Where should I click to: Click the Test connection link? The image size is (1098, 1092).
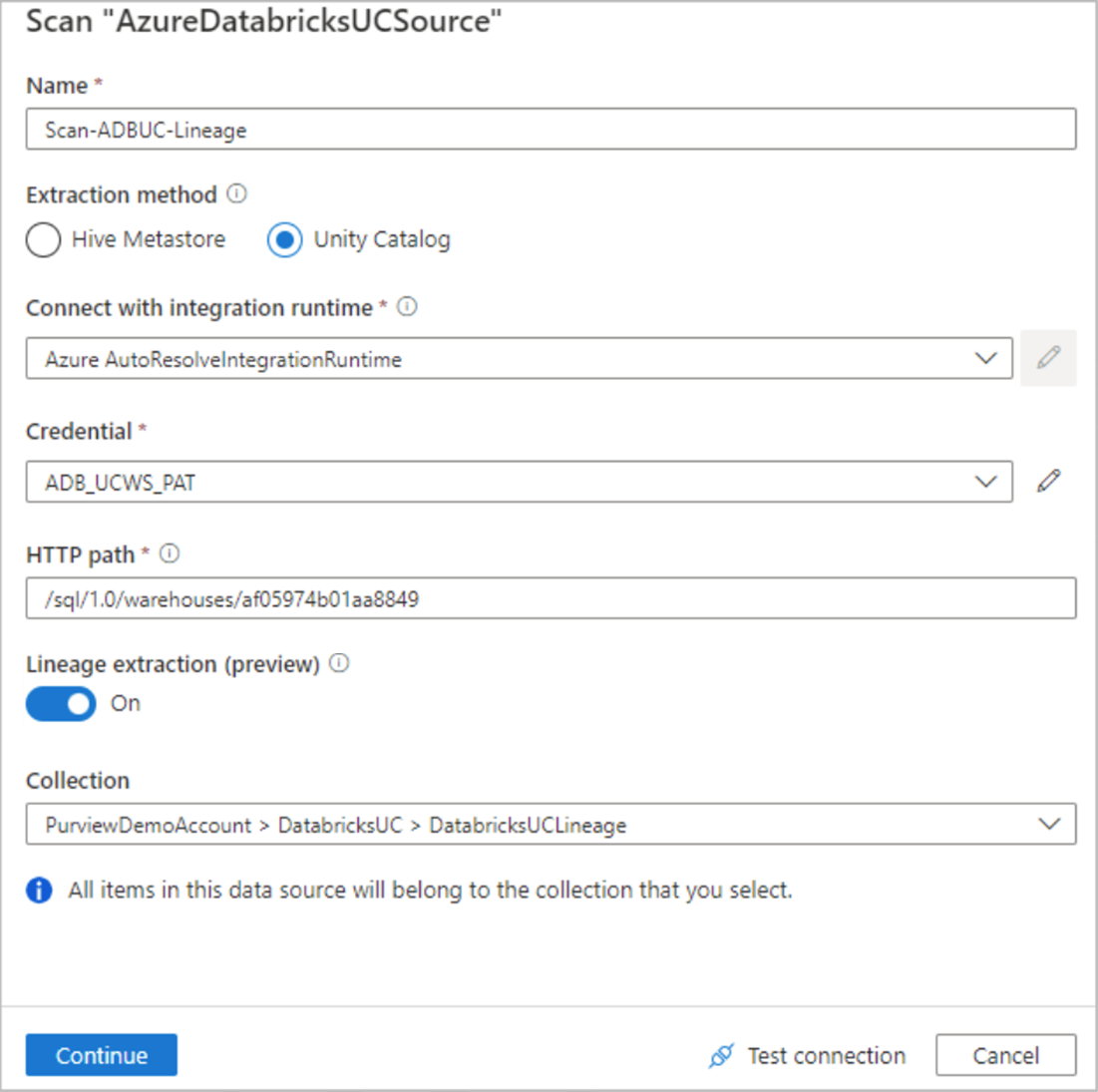[826, 1056]
